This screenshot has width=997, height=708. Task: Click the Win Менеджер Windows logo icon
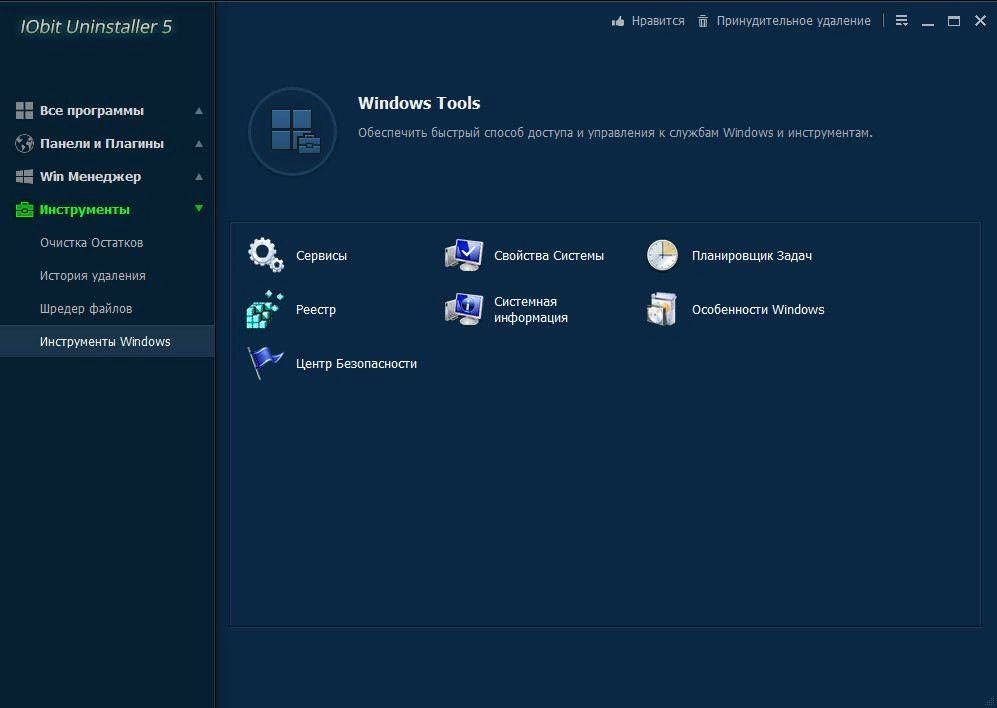pyautogui.click(x=24, y=176)
